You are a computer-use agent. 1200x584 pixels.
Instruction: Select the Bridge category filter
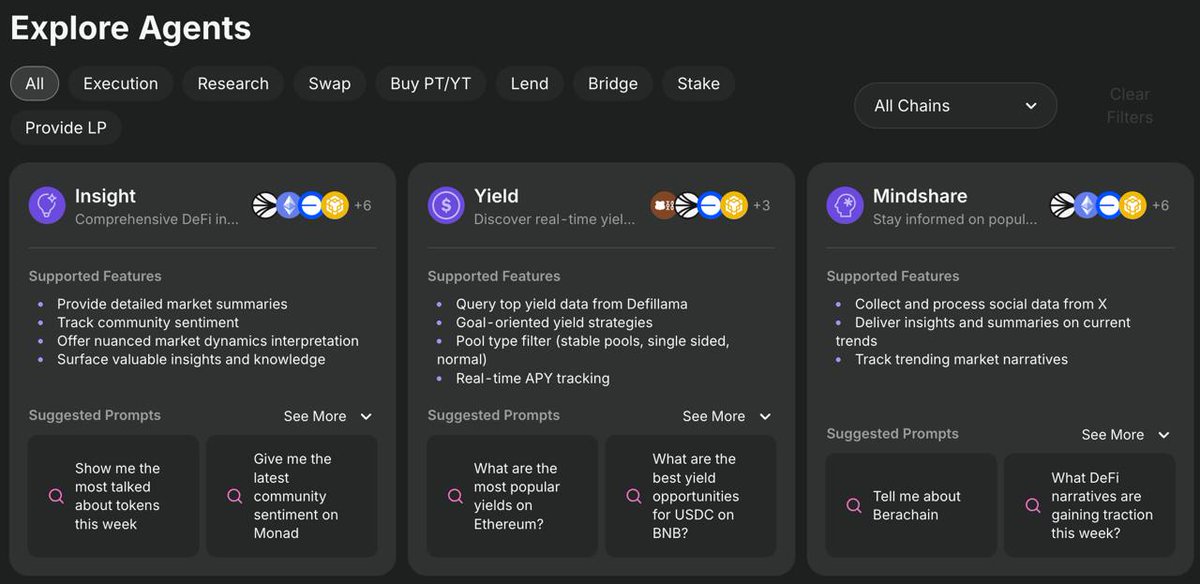click(x=613, y=84)
